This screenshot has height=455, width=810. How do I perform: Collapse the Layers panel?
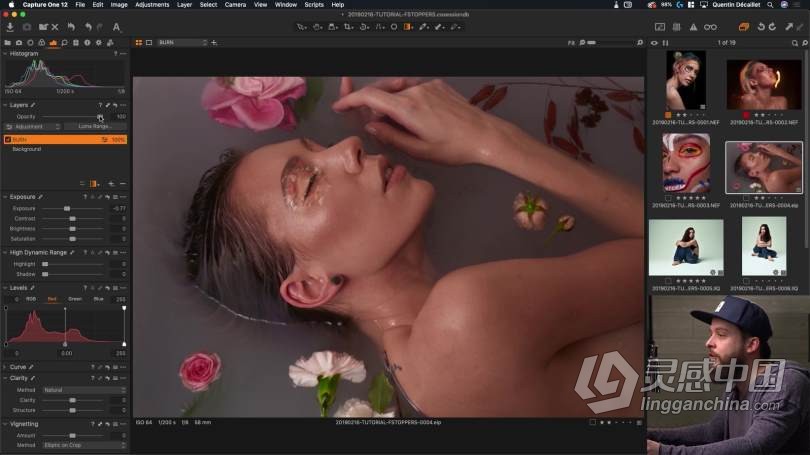click(5, 105)
